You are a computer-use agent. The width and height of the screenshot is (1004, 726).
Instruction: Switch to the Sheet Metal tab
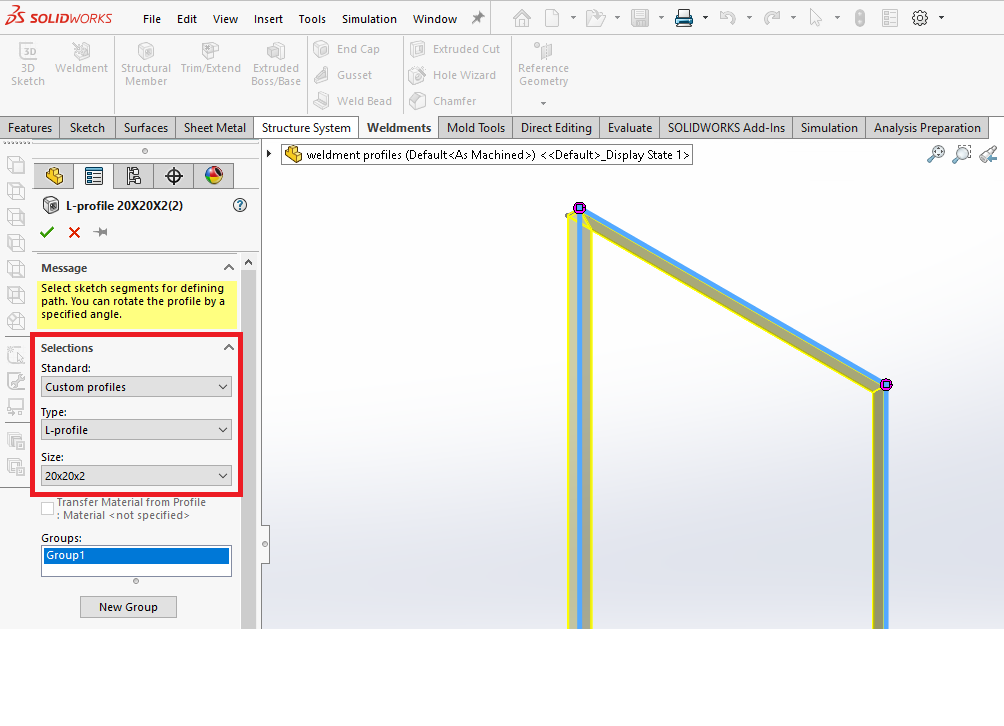pos(214,128)
